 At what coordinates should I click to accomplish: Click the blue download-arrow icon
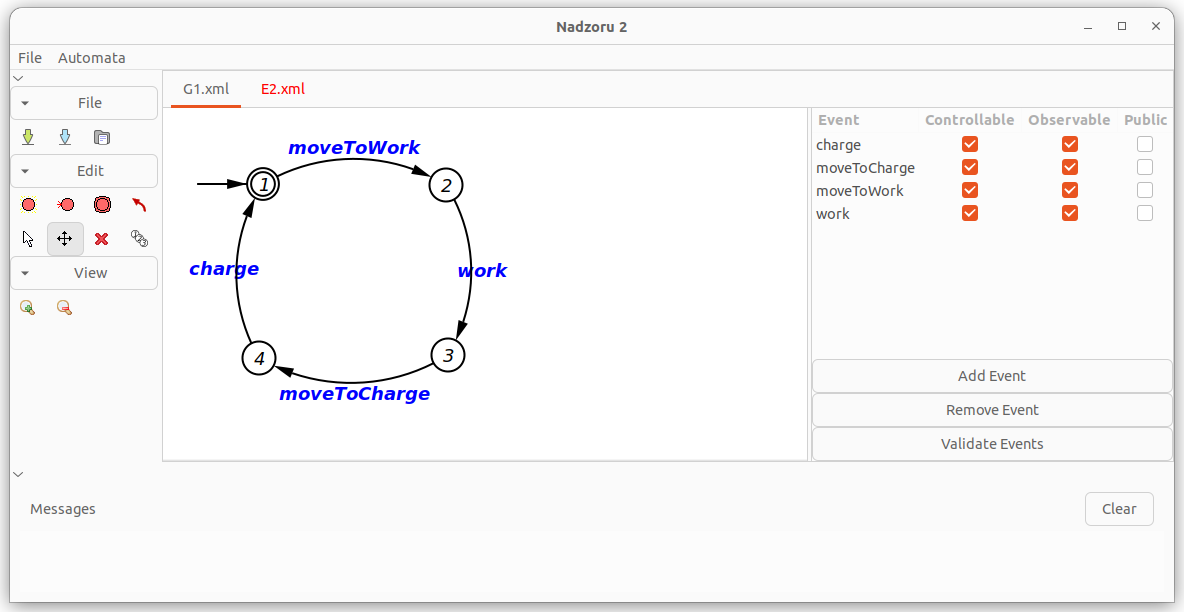(x=65, y=137)
